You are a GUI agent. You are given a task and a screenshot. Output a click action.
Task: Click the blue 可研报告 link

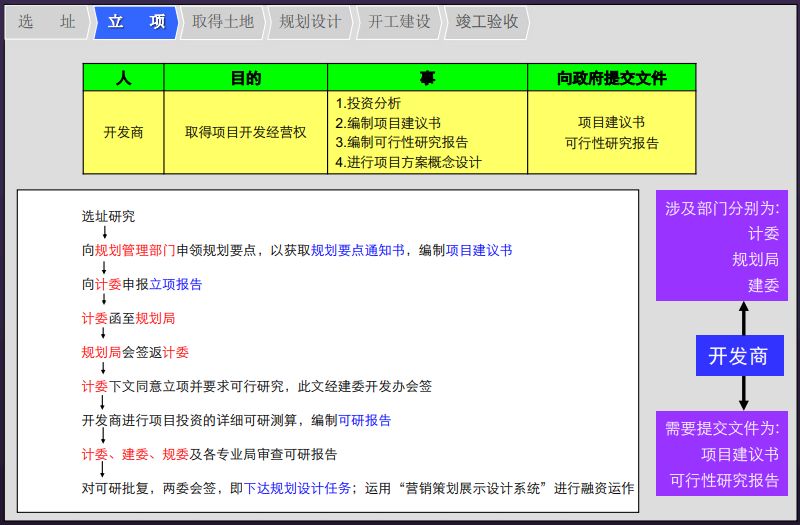pos(365,420)
